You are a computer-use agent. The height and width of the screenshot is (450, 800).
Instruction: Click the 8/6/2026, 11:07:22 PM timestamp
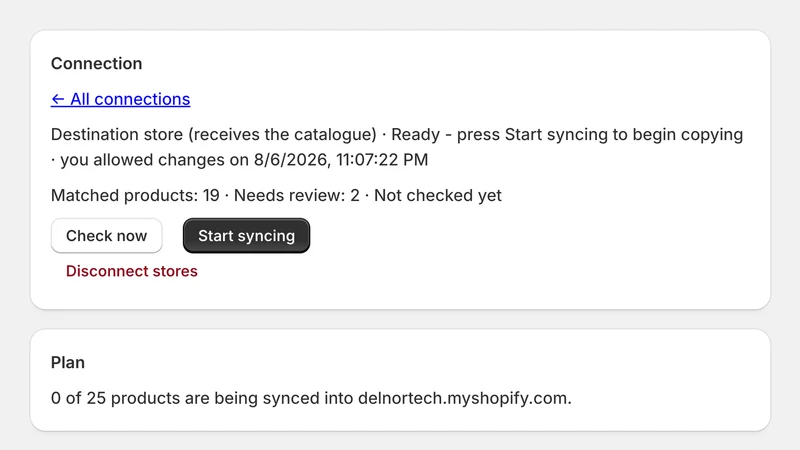(341, 160)
